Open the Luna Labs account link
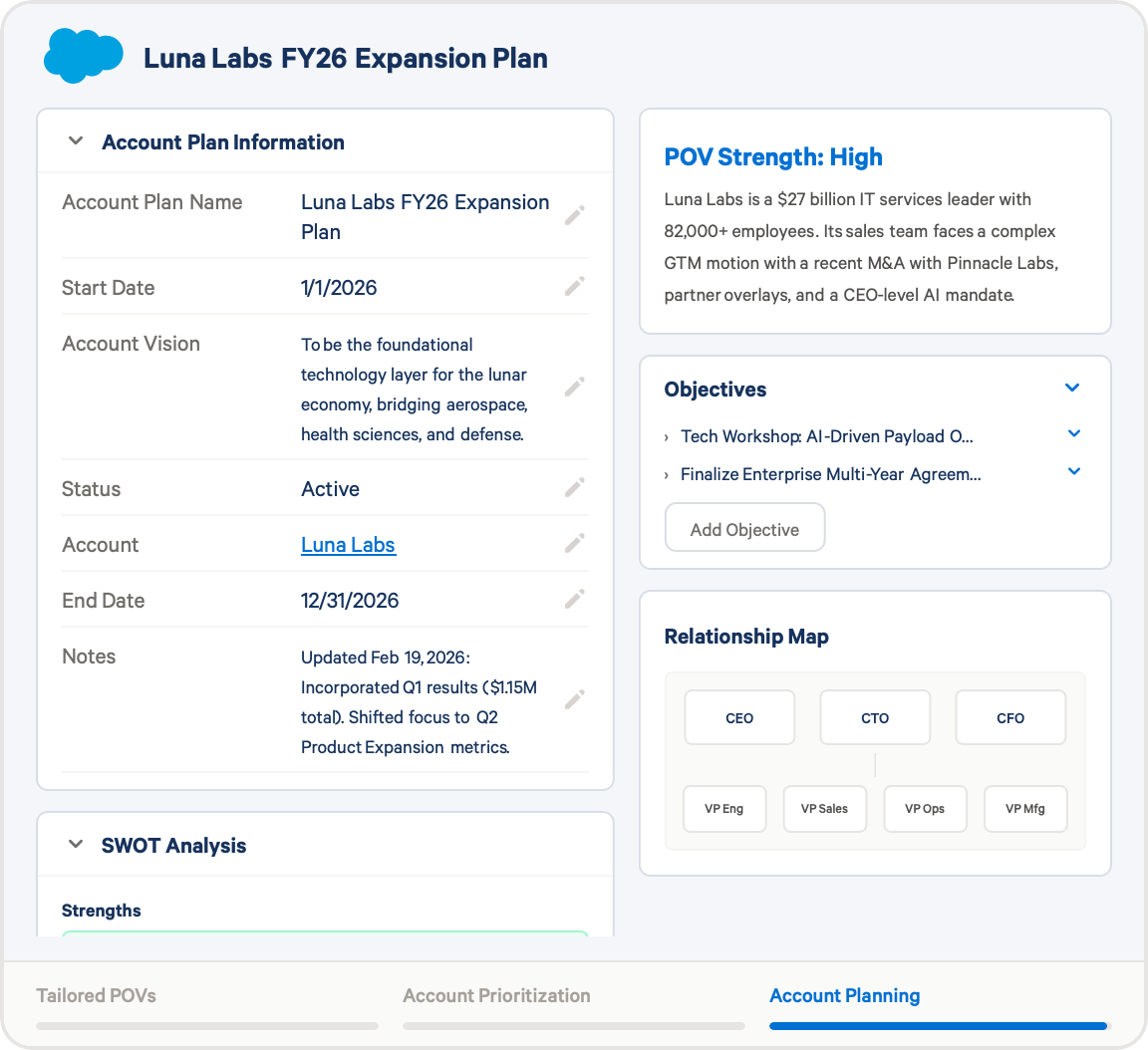Viewport: 1148px width, 1050px height. 348,545
